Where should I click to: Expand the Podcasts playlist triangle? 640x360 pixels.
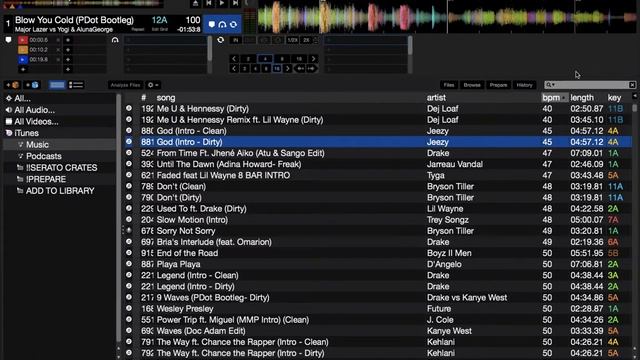coord(20,156)
